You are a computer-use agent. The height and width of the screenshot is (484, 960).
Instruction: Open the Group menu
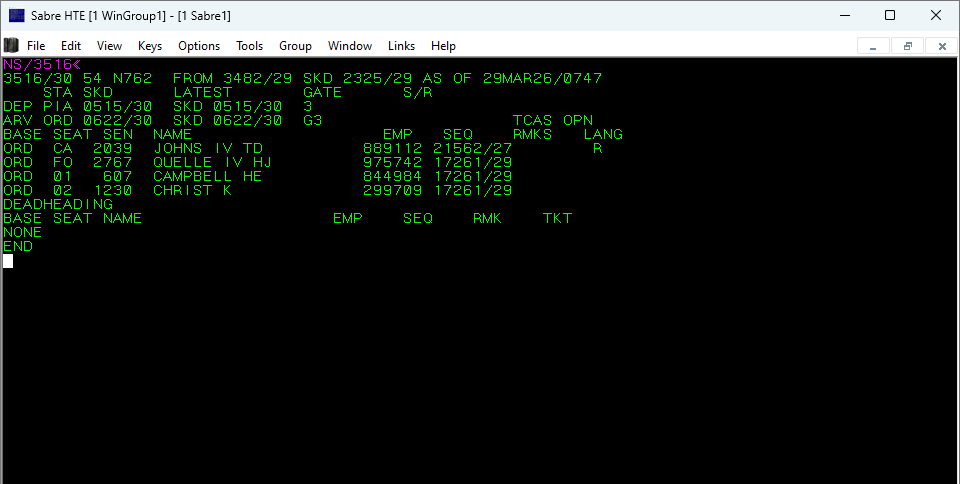point(295,46)
